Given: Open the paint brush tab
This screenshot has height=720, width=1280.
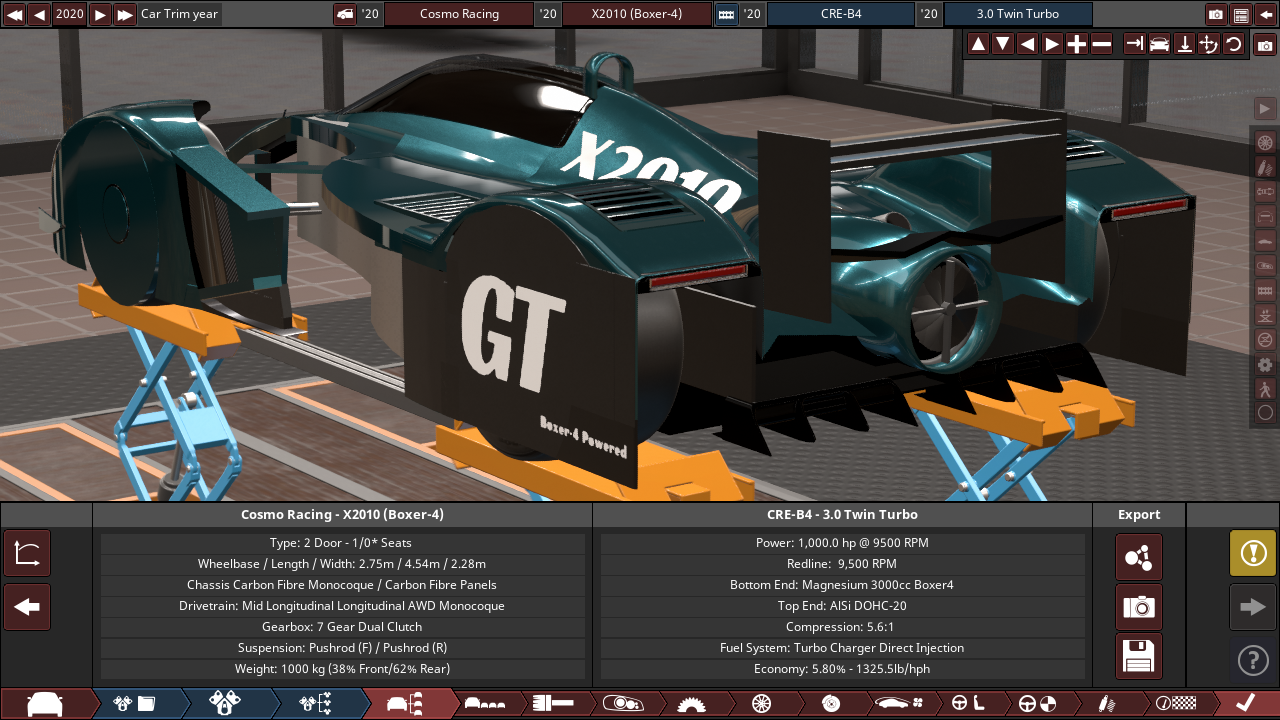Looking at the screenshot, I should [x=552, y=704].
